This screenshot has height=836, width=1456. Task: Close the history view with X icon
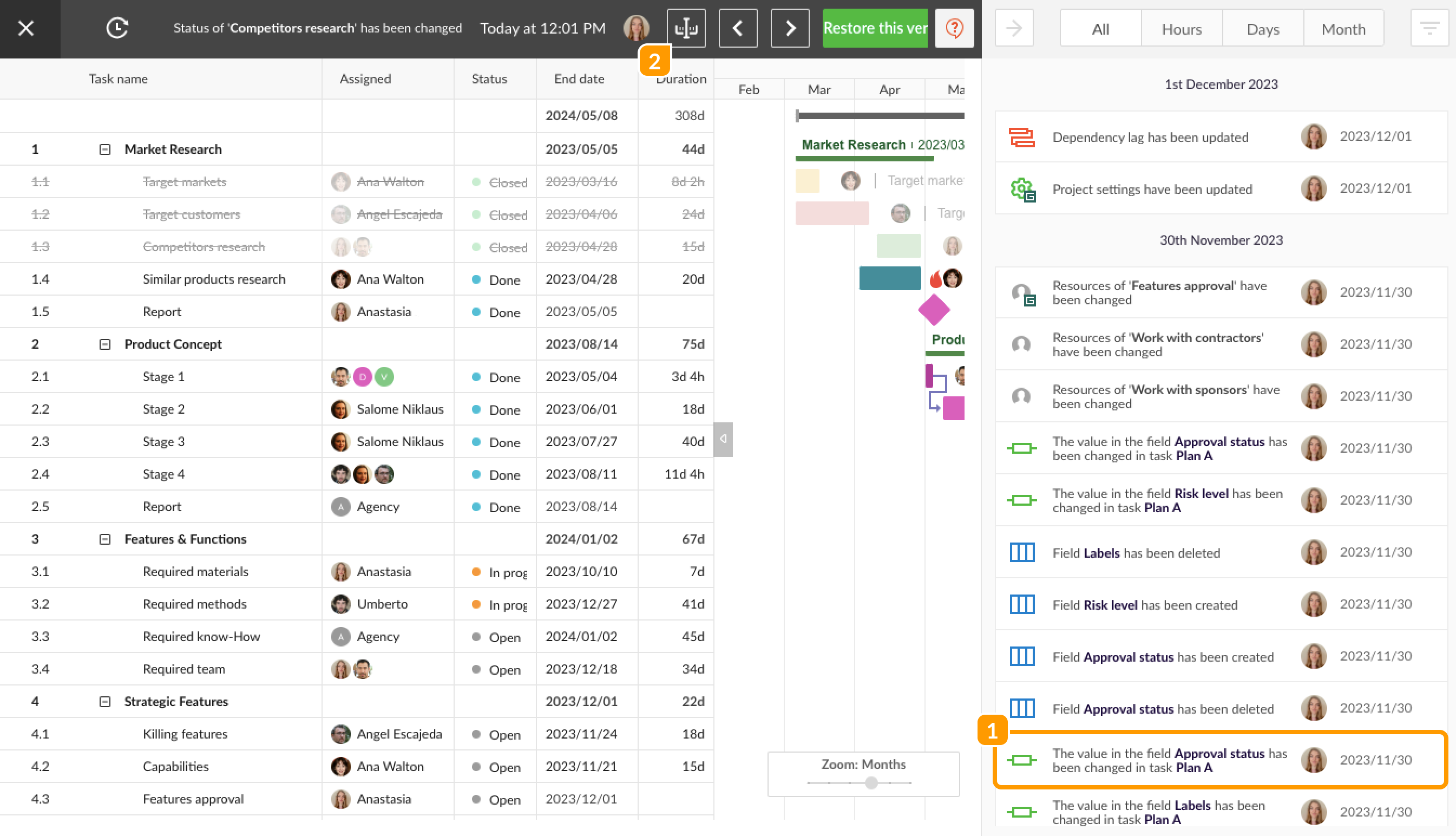click(26, 28)
